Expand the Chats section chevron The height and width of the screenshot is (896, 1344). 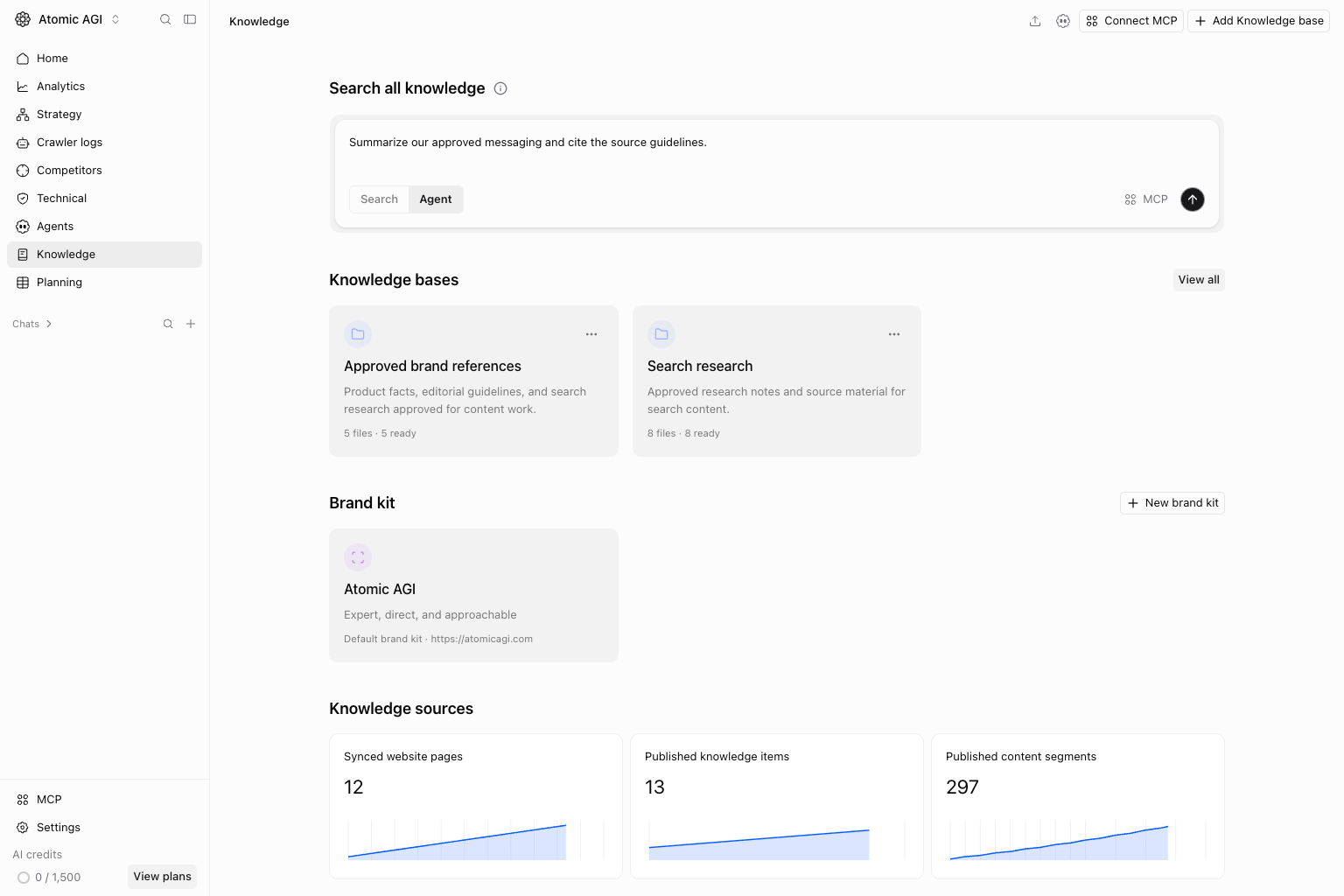(x=49, y=324)
